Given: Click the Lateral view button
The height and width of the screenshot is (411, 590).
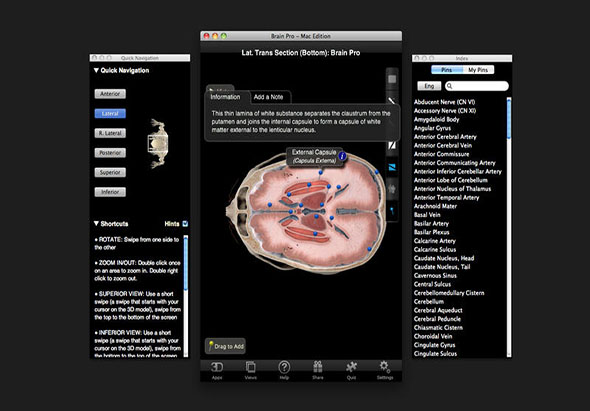Looking at the screenshot, I should coord(110,113).
